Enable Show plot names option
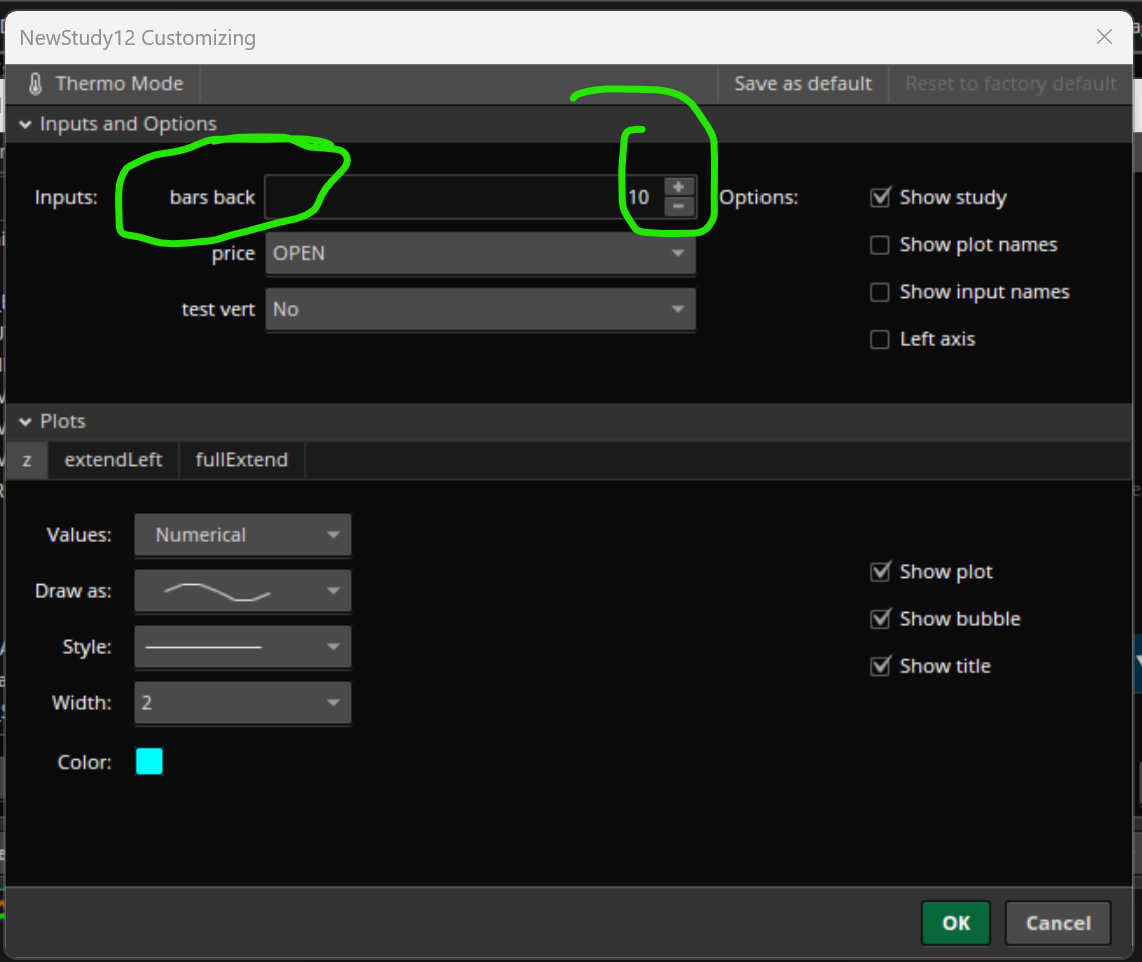The width and height of the screenshot is (1142, 962). coord(880,245)
